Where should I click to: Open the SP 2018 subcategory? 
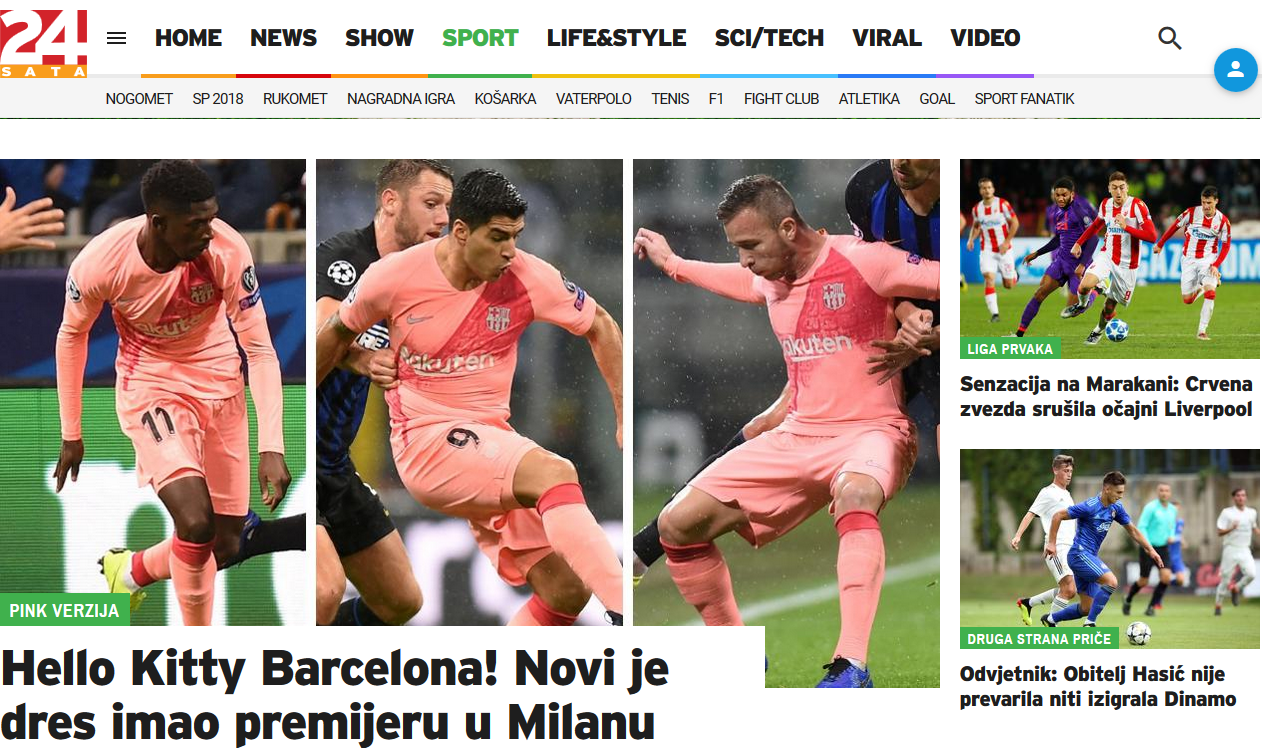click(218, 99)
